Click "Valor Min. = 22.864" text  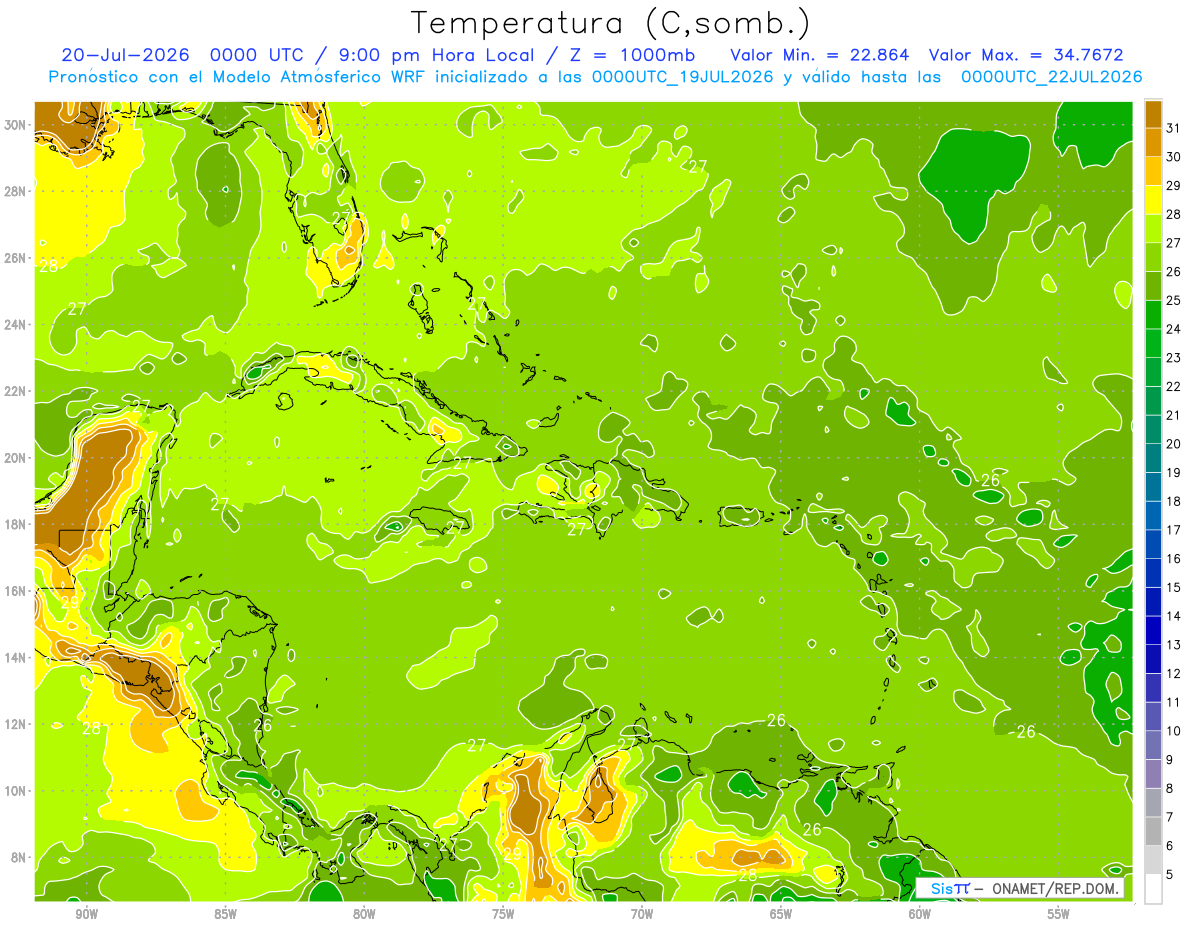coord(819,55)
